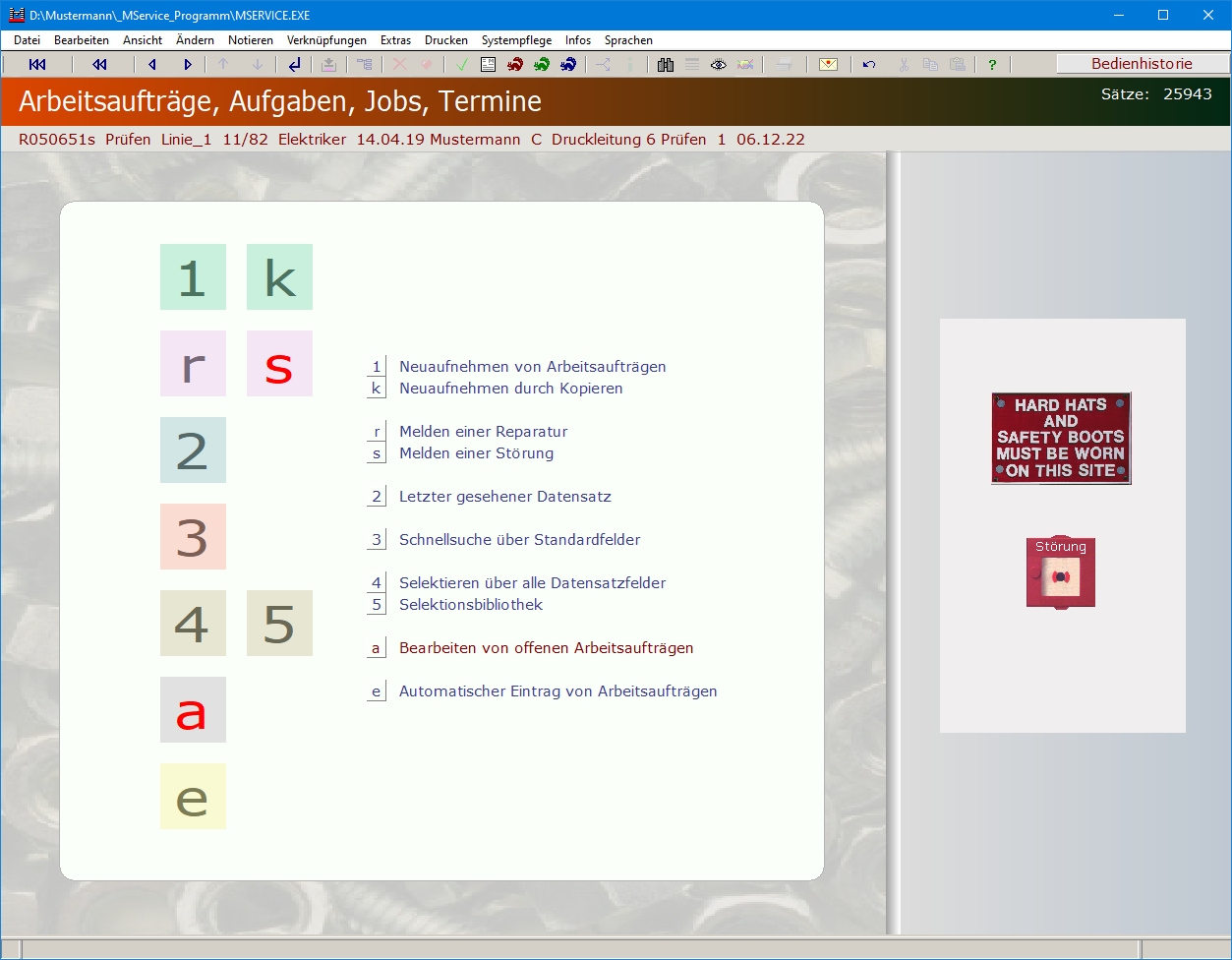This screenshot has height=960, width=1232.
Task: Click the large beige '4' tile
Action: click(x=193, y=624)
